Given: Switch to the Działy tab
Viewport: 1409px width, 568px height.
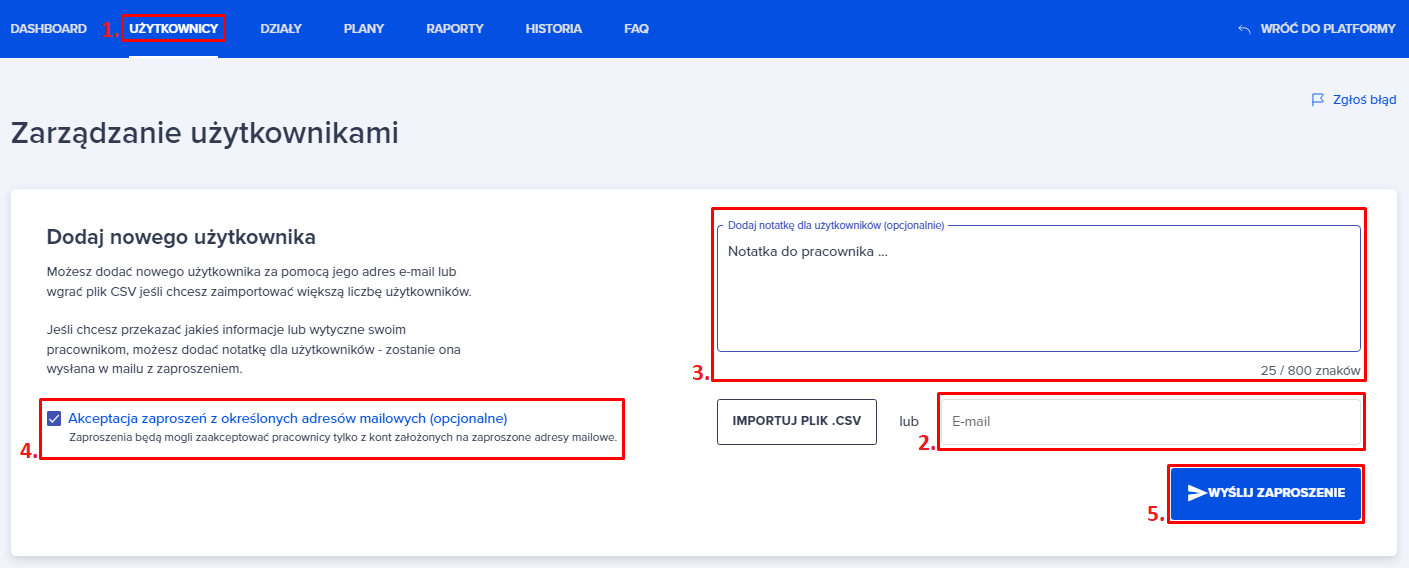Looking at the screenshot, I should click(x=281, y=29).
